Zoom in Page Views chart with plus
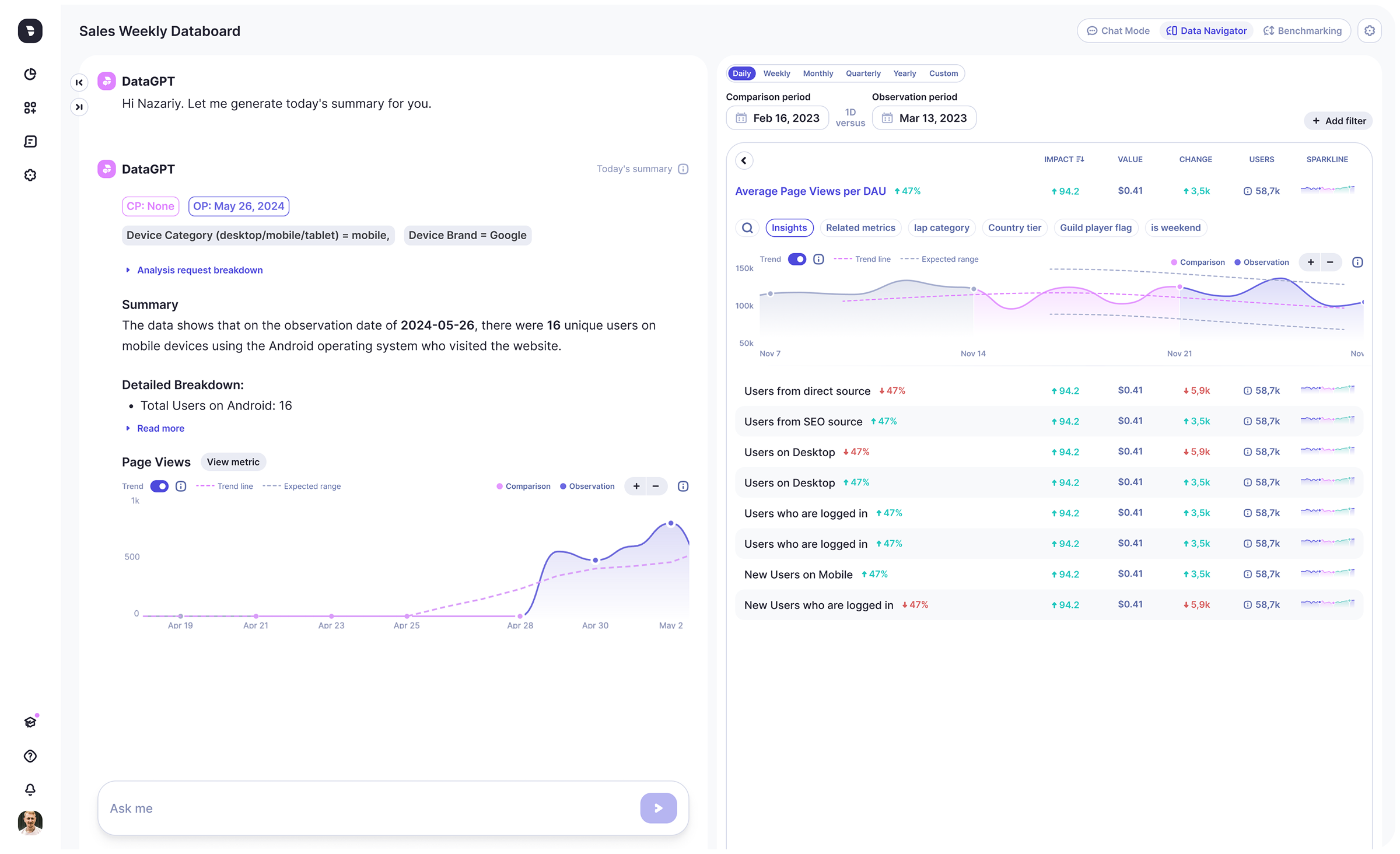 (x=636, y=487)
